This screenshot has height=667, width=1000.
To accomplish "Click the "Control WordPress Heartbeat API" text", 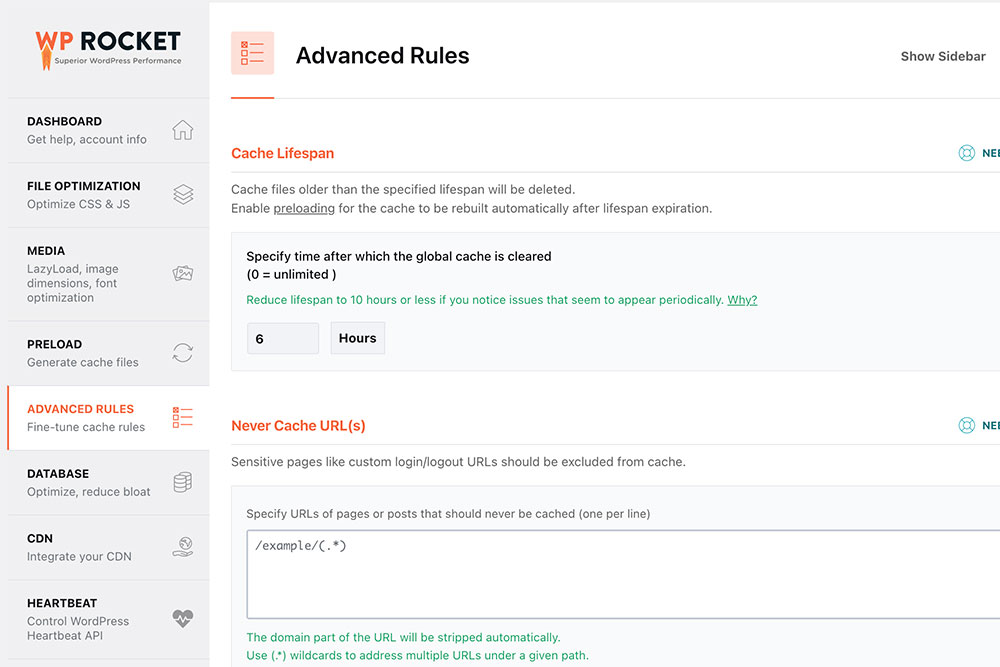I will pyautogui.click(x=78, y=628).
